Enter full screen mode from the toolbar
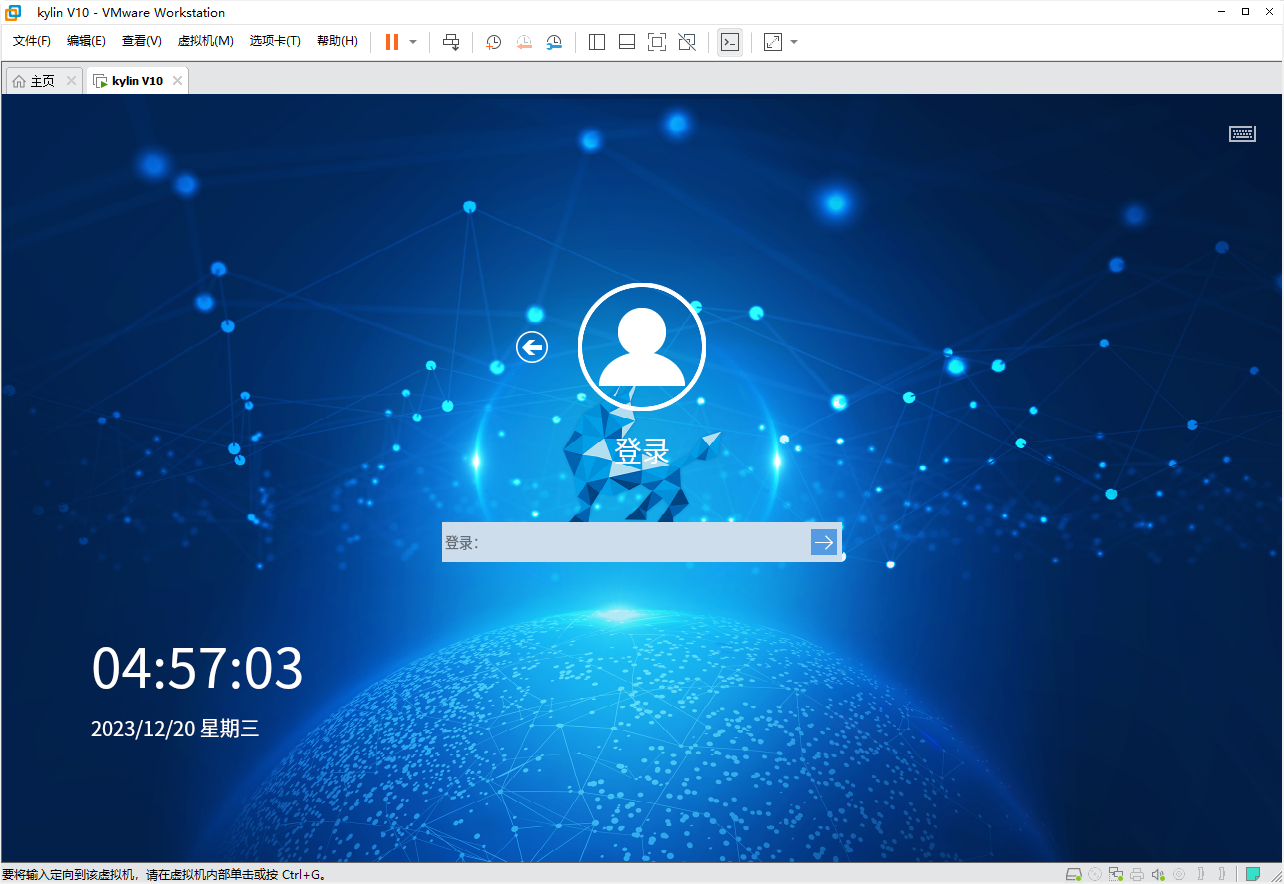 (x=657, y=42)
